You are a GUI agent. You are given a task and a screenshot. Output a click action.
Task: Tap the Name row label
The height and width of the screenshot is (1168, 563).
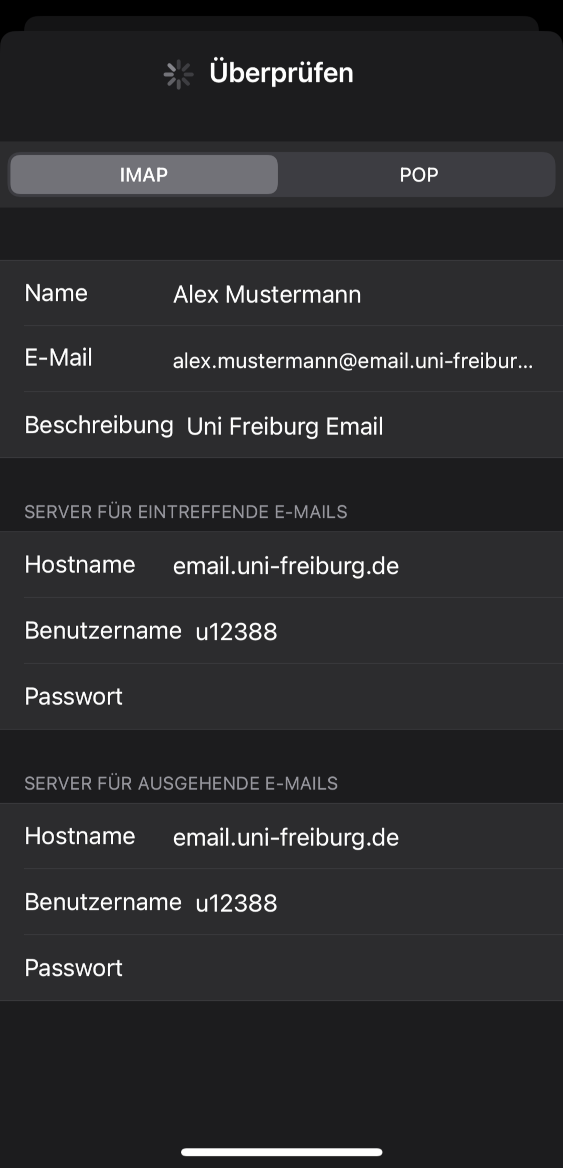56,293
